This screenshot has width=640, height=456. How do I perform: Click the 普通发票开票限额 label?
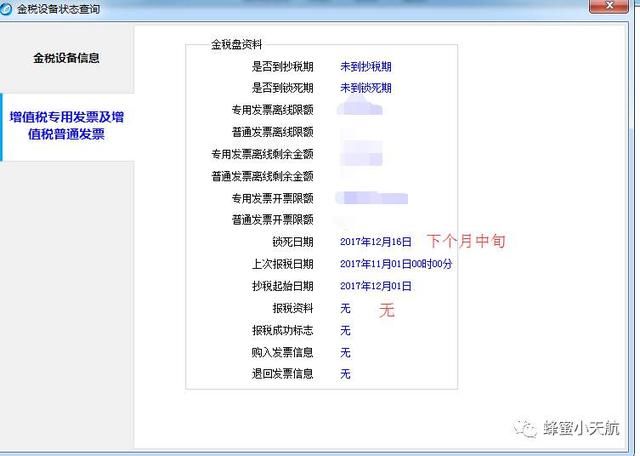273,220
